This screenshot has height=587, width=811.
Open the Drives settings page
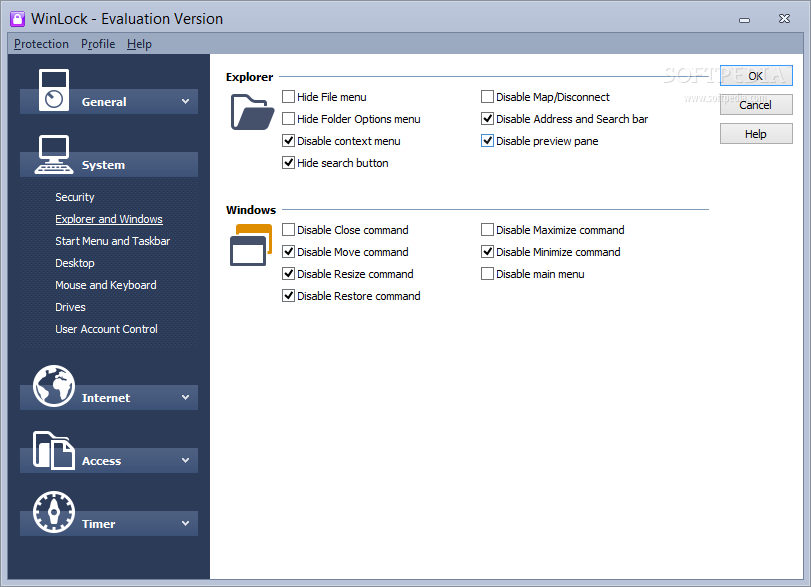tap(70, 307)
